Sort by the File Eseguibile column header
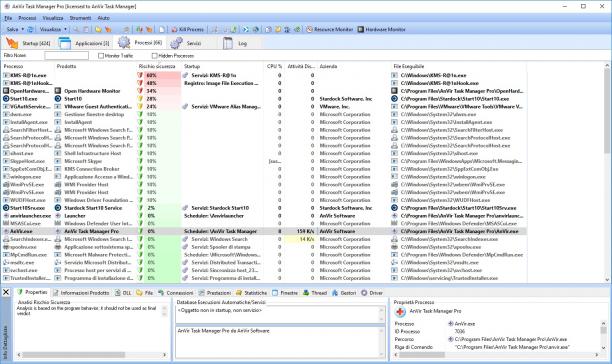The height and width of the screenshot is (364, 612). 458,66
